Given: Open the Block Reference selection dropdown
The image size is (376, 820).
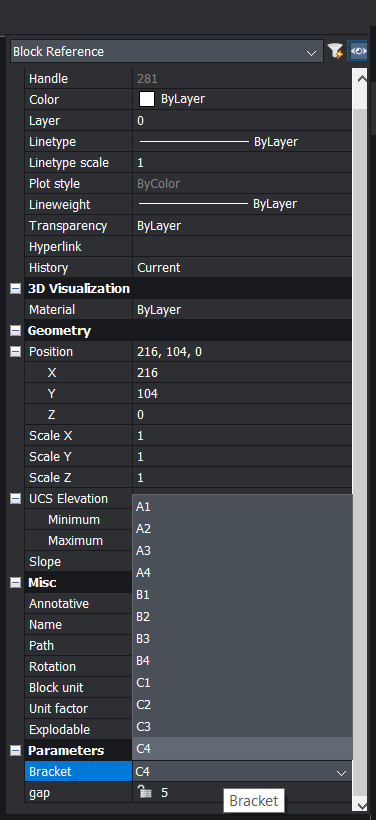Looking at the screenshot, I should [166, 52].
